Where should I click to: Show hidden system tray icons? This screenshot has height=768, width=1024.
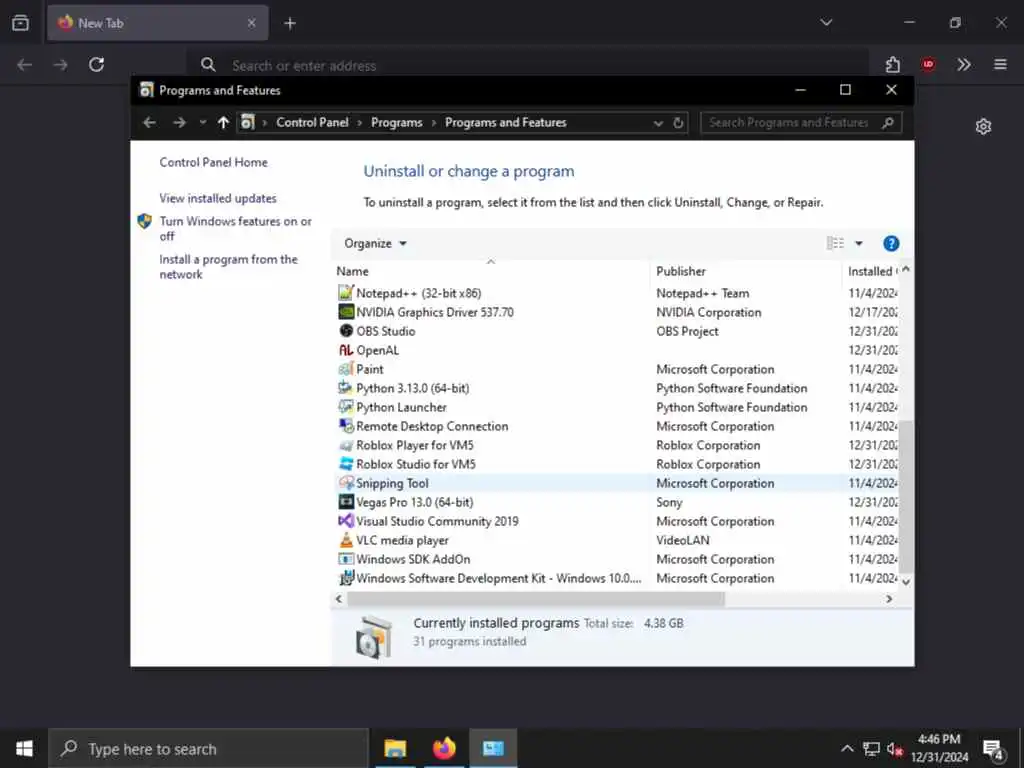[x=846, y=748]
